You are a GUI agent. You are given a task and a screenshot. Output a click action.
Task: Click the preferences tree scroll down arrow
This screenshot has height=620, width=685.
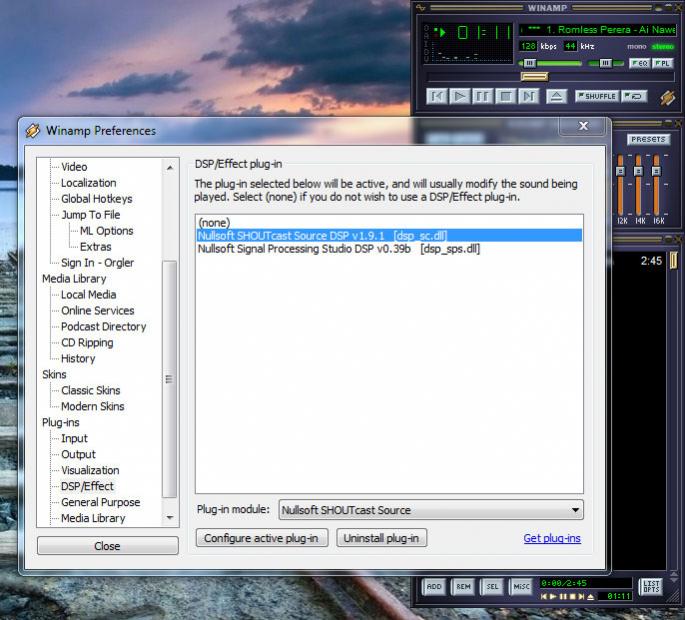[x=170, y=518]
